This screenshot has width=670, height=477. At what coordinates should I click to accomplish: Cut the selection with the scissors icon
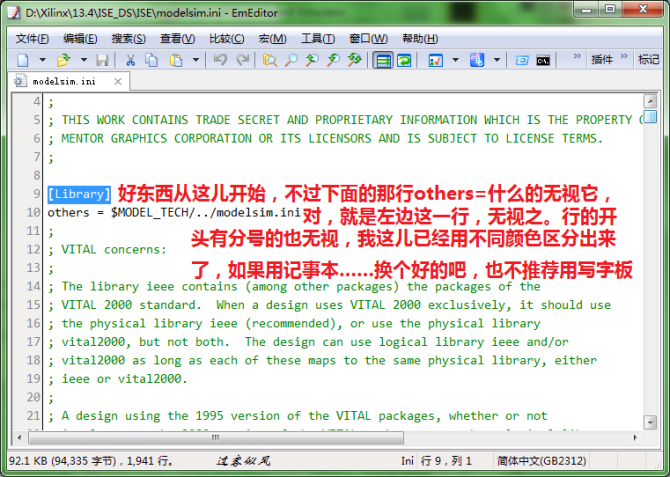[130, 60]
